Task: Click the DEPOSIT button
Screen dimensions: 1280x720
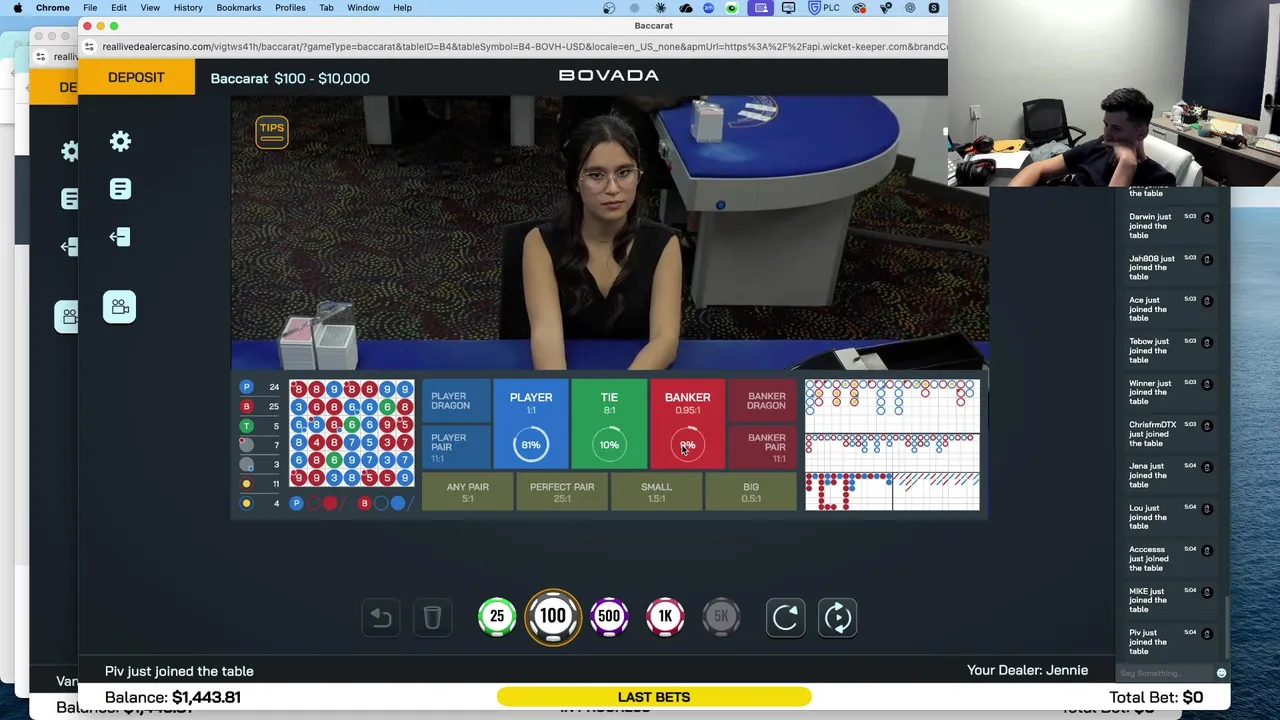Action: click(x=136, y=78)
